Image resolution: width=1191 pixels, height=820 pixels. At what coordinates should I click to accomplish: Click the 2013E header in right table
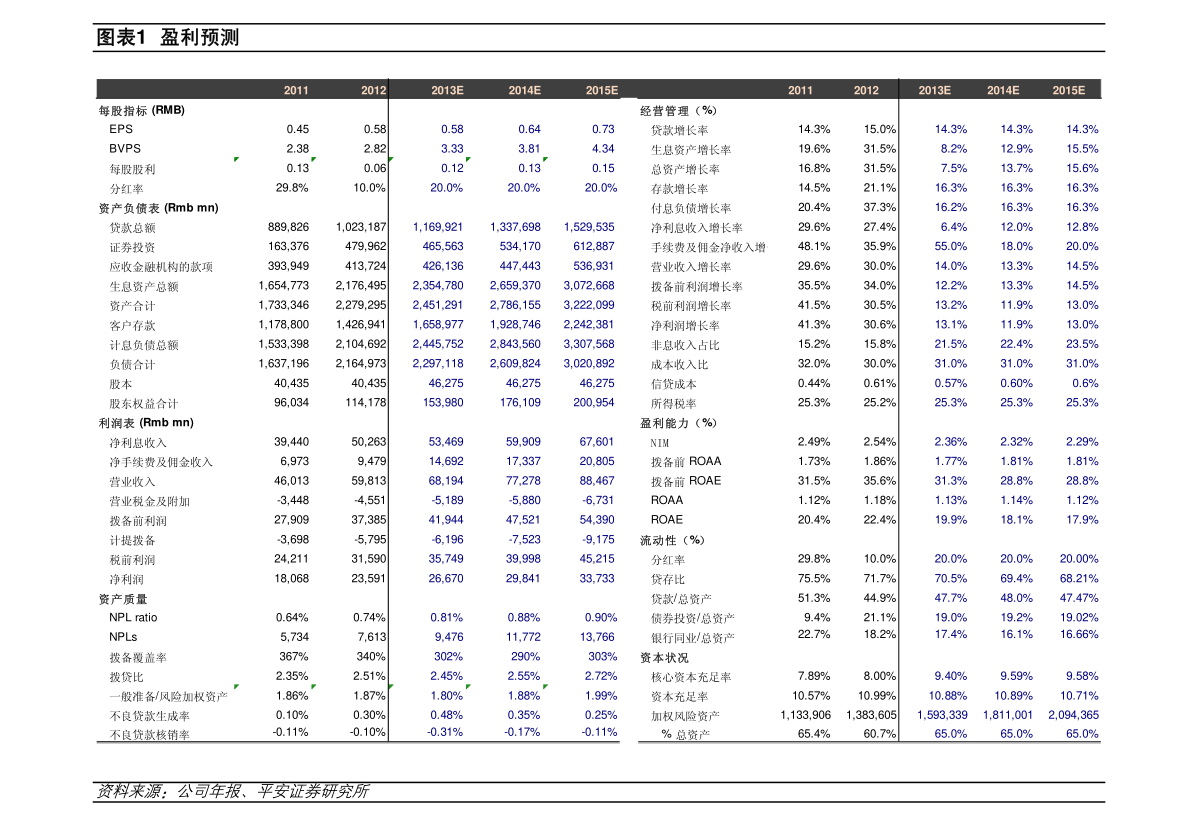(x=934, y=90)
